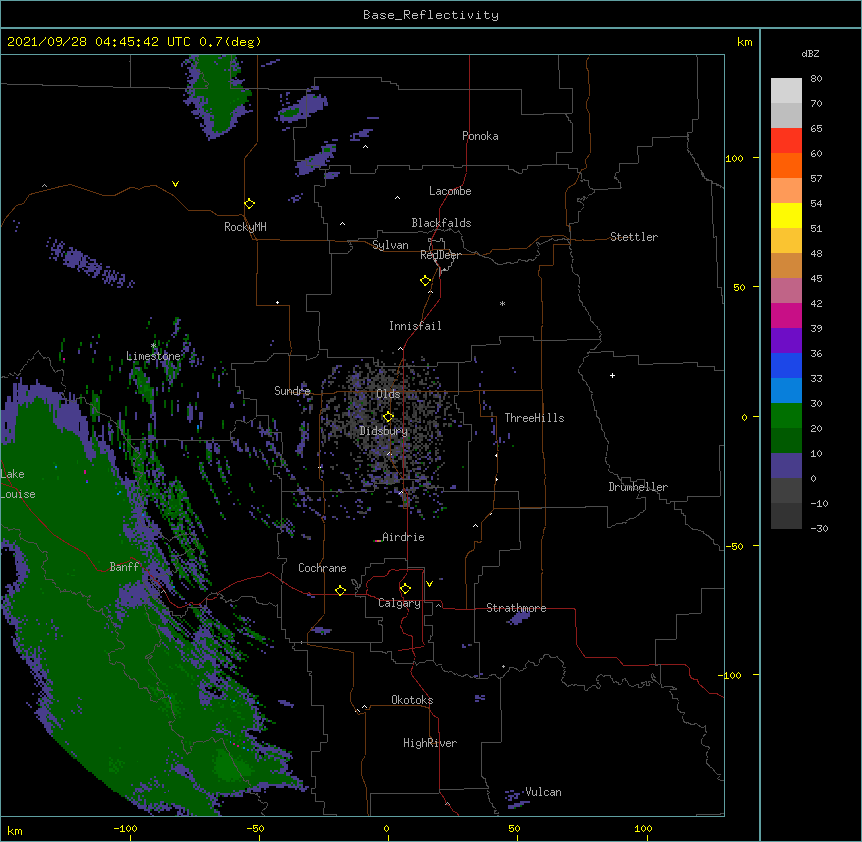The image size is (862, 842).
Task: Click the purple 10 dBZ legend swatch
Action: click(786, 466)
